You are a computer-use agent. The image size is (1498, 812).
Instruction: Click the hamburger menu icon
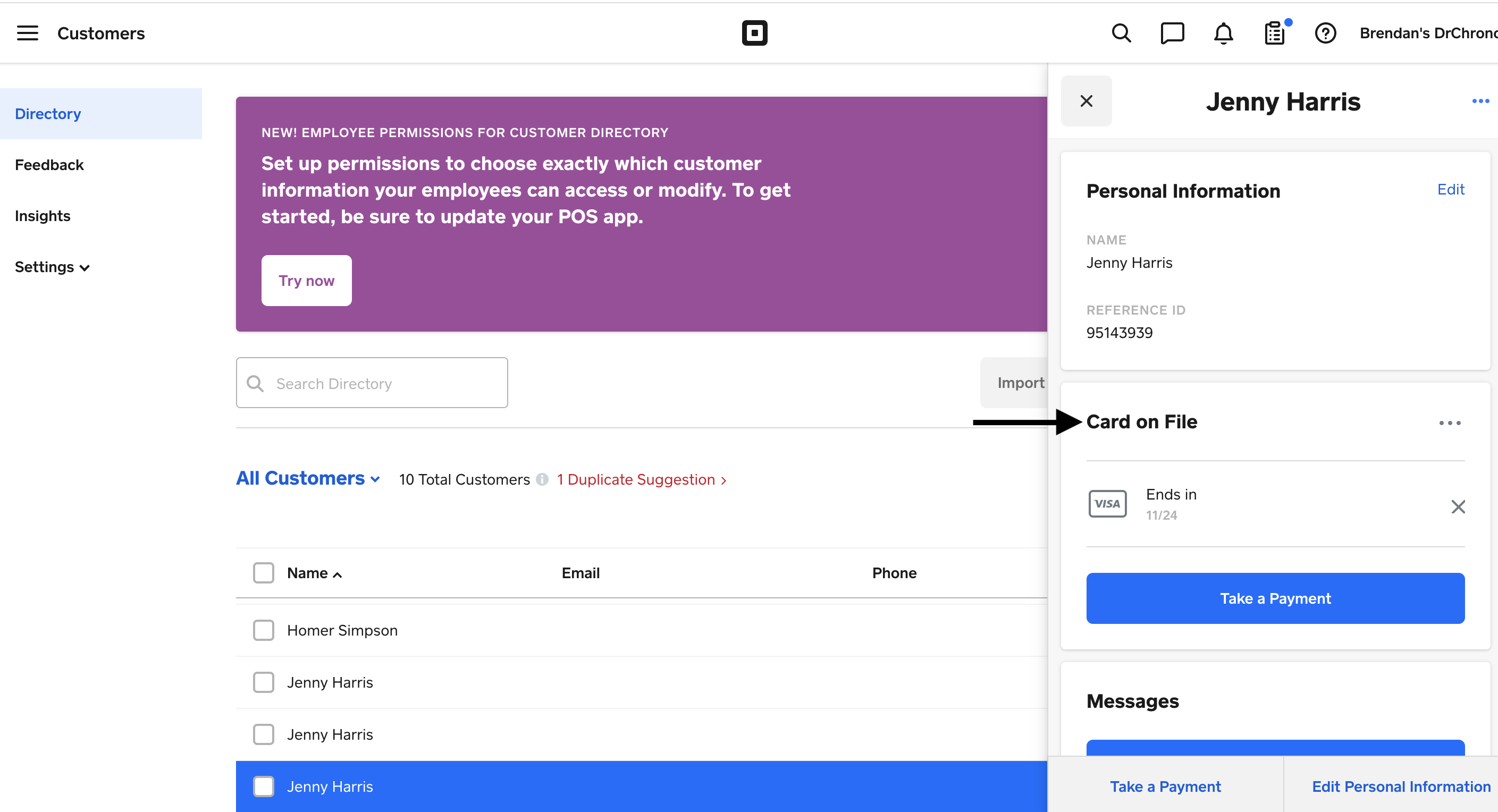click(x=27, y=33)
